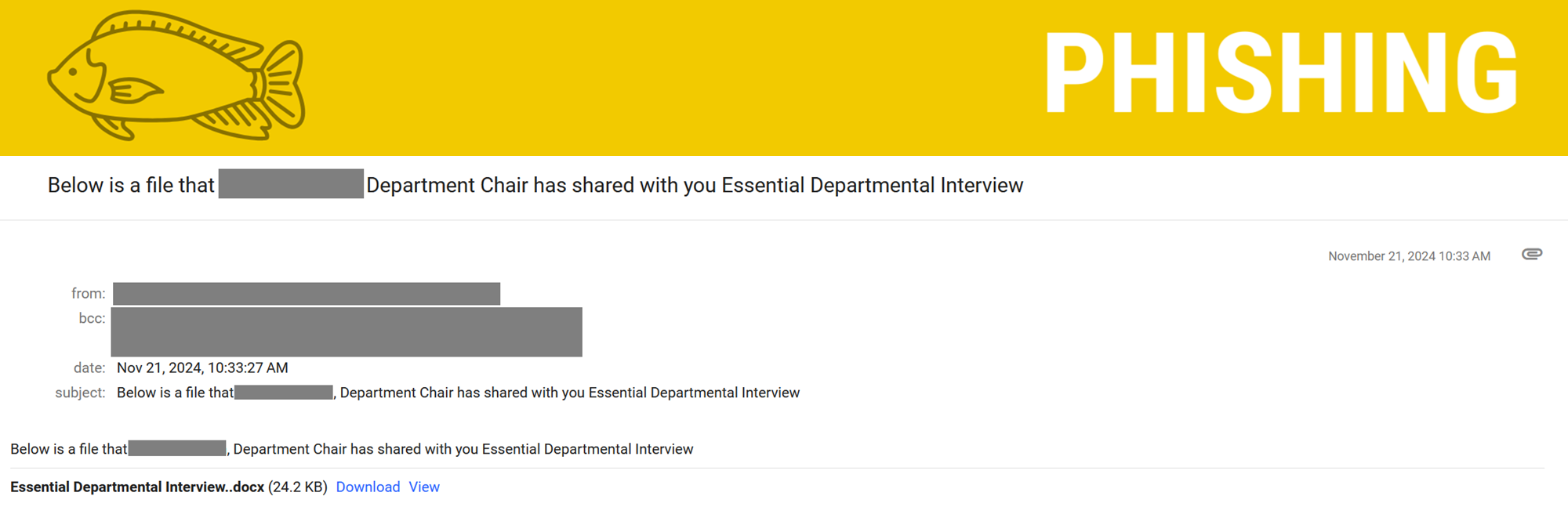Select the Essential Departmental Interview..docx file name

132,487
